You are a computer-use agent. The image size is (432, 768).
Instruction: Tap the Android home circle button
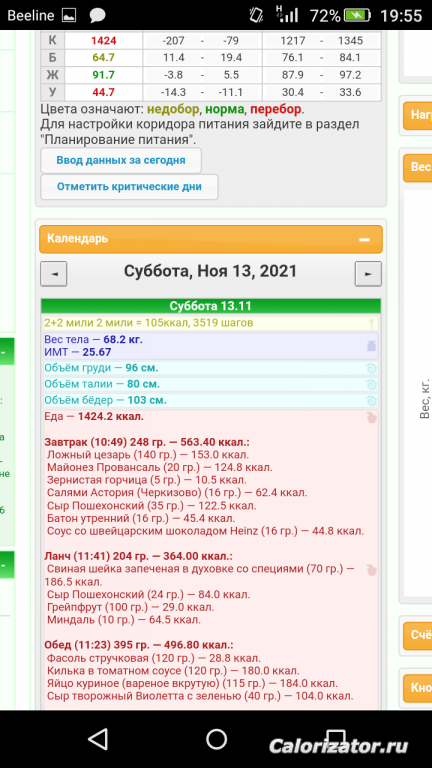[x=216, y=739]
